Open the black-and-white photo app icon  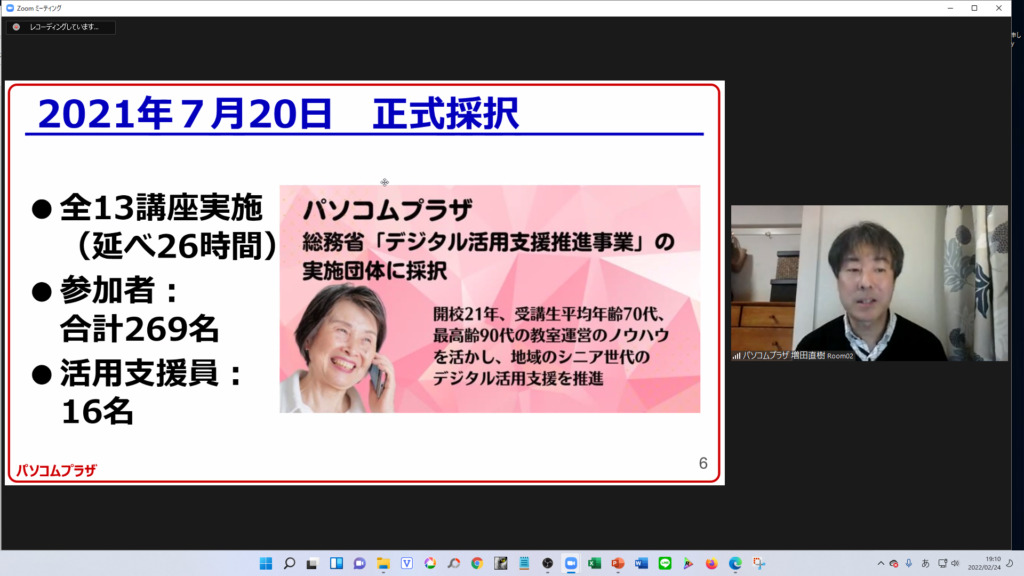(501, 564)
